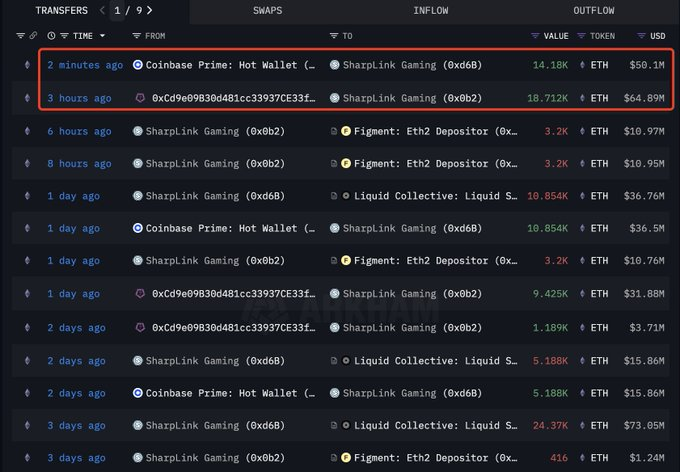680x472 pixels.
Task: Click the 24.37K value cell
Action: pos(550,426)
